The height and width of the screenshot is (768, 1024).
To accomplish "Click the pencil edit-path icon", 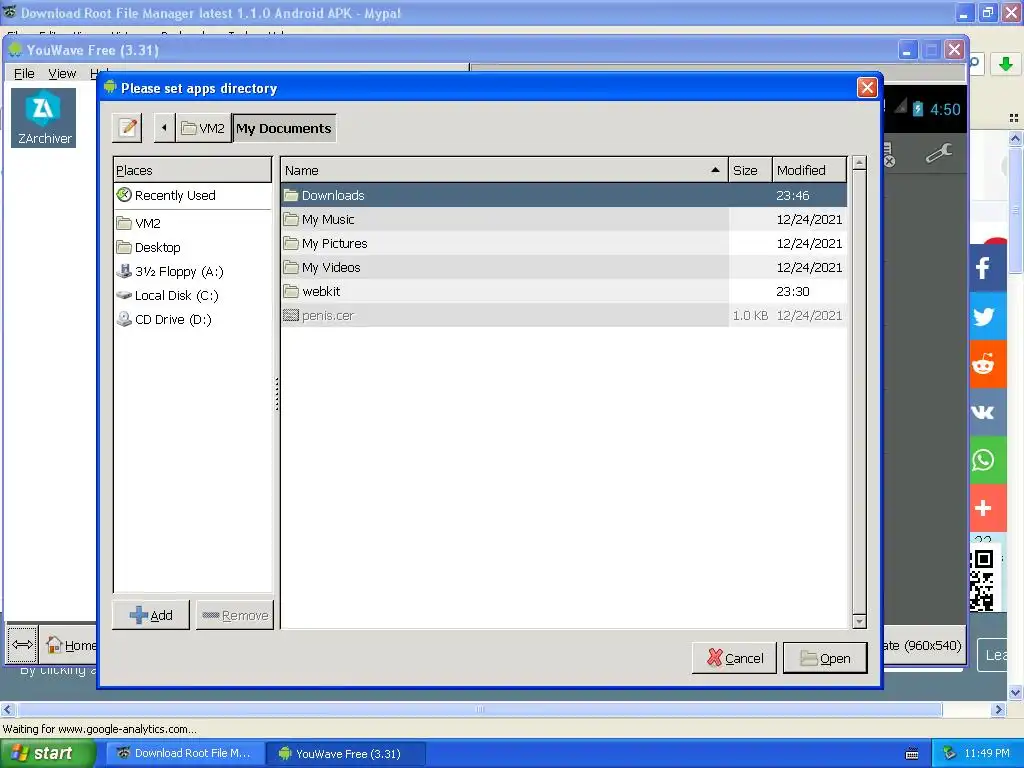I will tap(127, 127).
